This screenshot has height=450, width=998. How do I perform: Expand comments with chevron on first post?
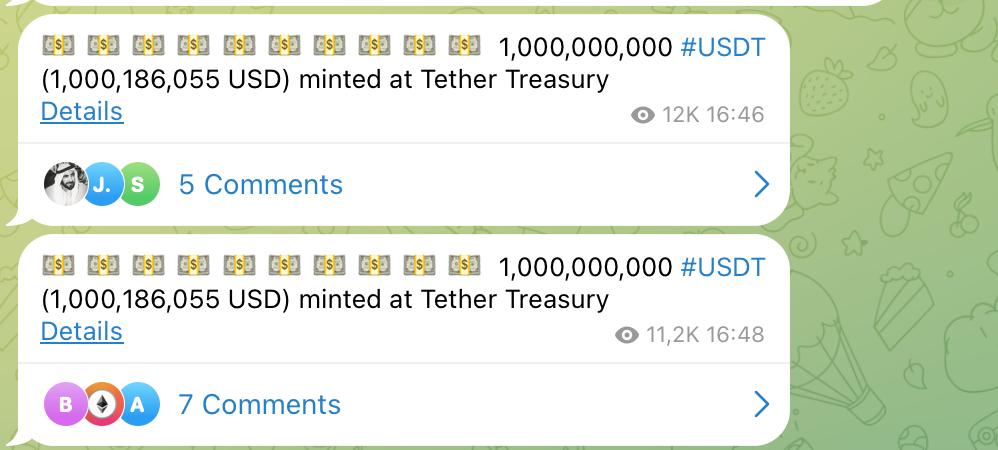tap(762, 185)
